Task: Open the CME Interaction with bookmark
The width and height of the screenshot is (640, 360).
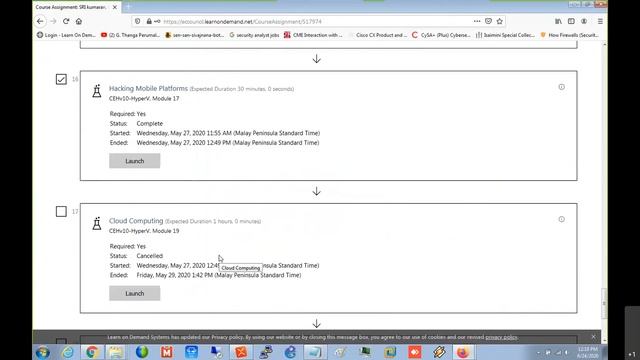Action: 313,35
